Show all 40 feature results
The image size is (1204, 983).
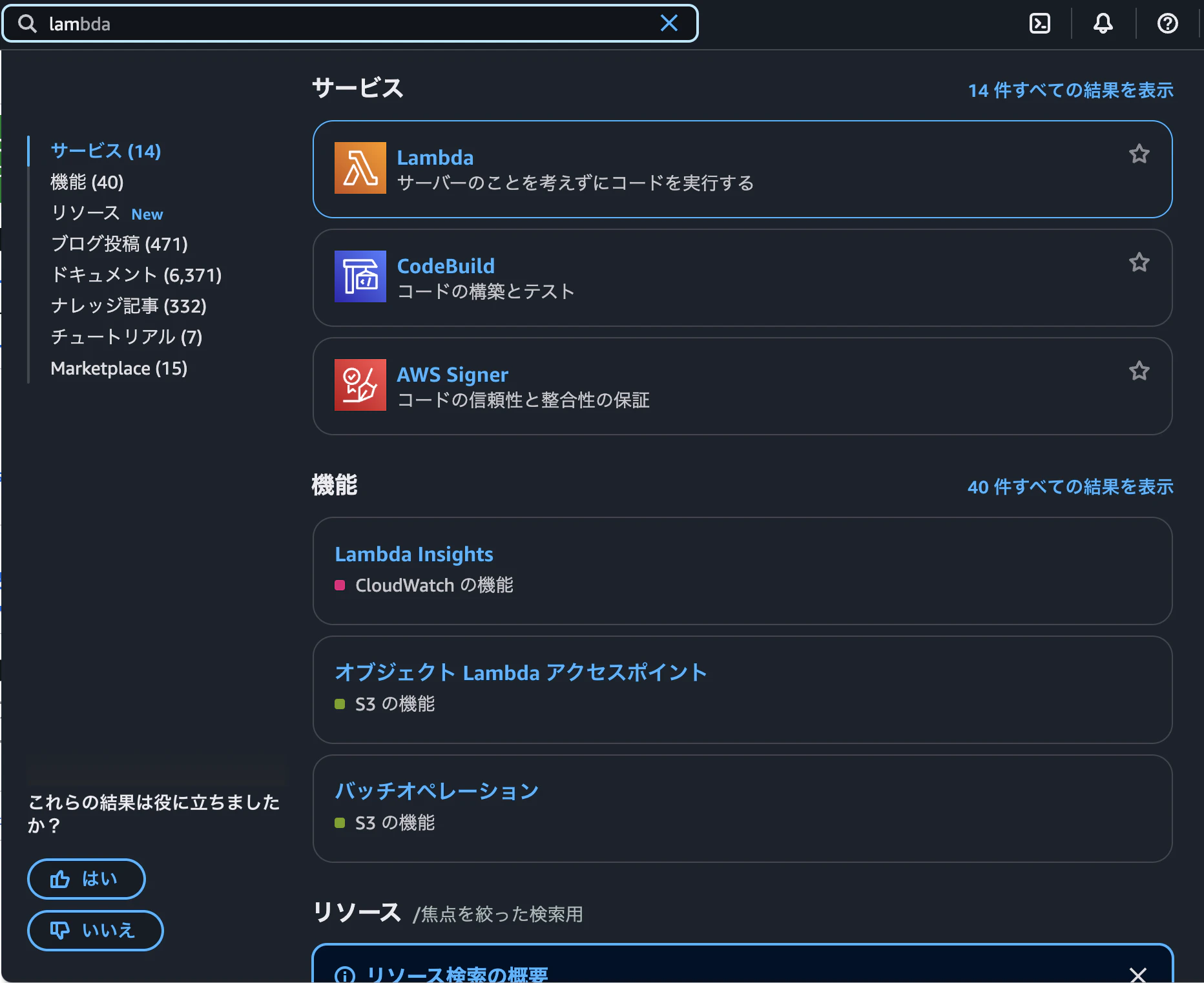1070,487
